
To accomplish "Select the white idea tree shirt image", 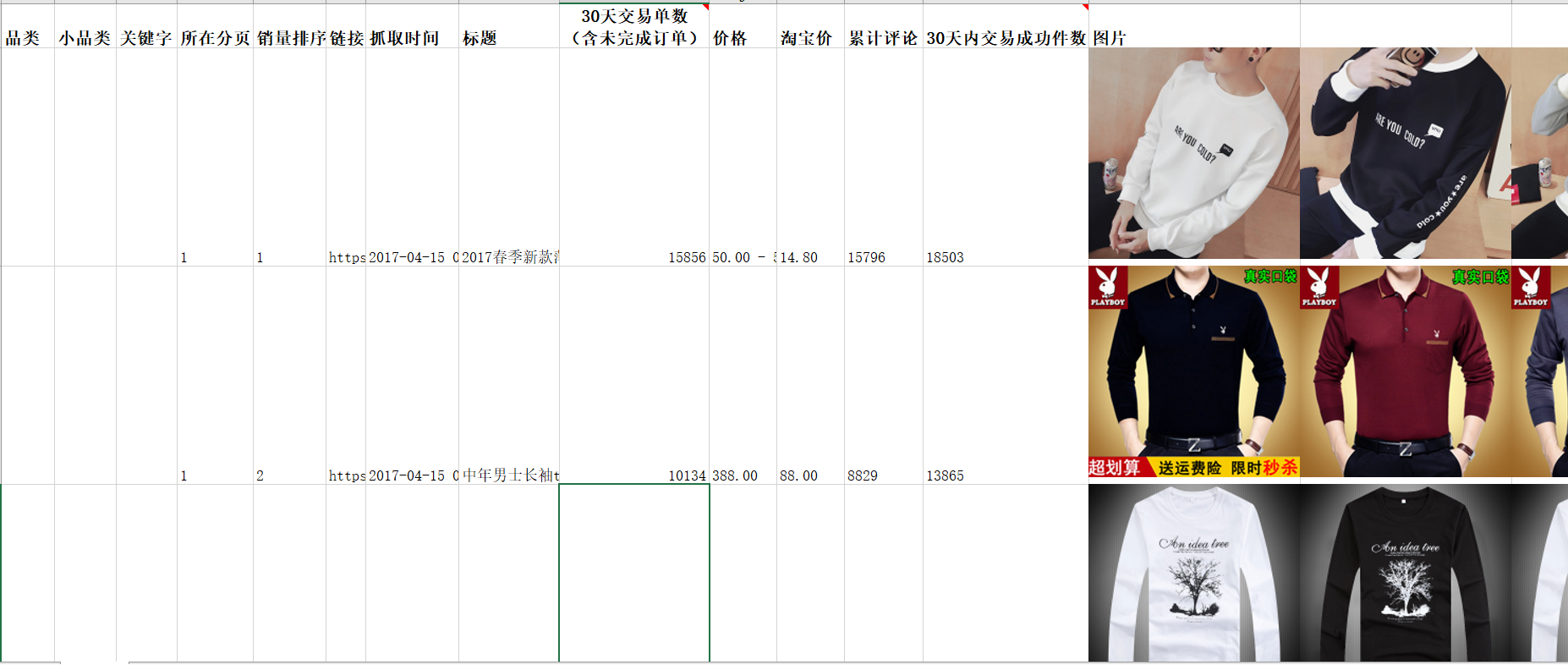I will (1194, 573).
